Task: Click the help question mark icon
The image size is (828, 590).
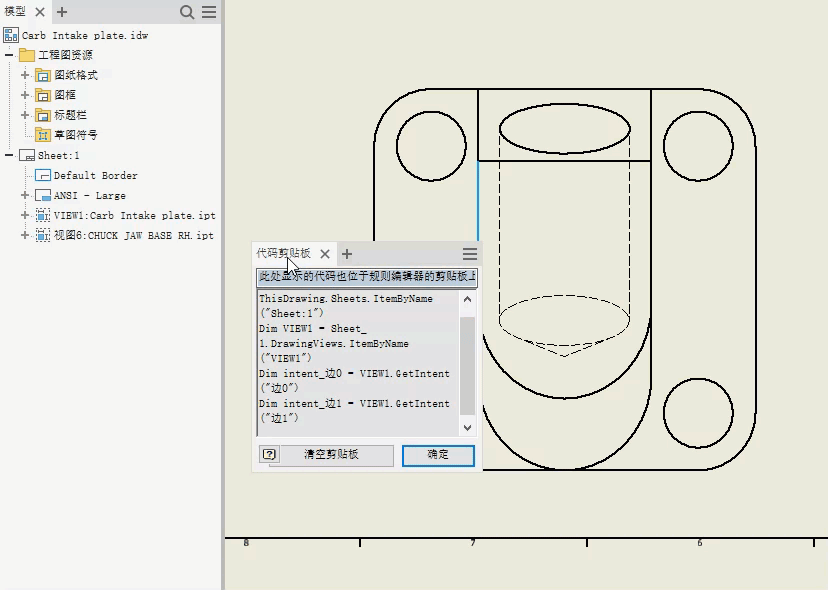Action: pyautogui.click(x=269, y=454)
